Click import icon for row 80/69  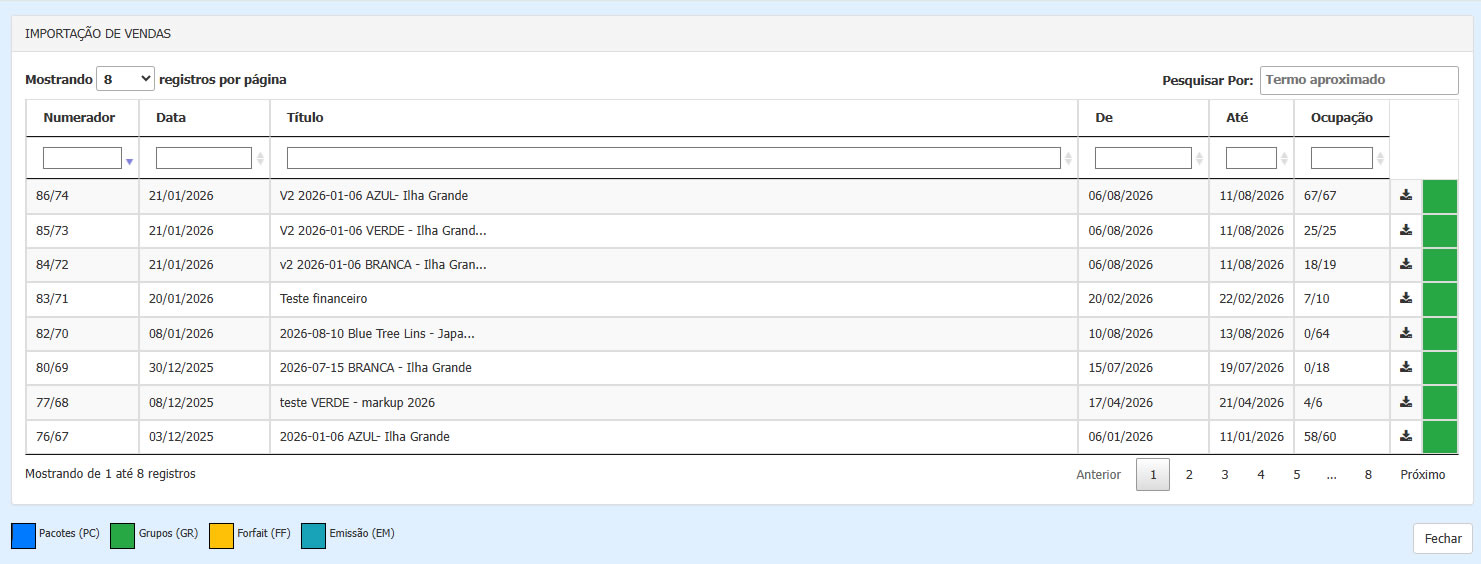click(1405, 367)
